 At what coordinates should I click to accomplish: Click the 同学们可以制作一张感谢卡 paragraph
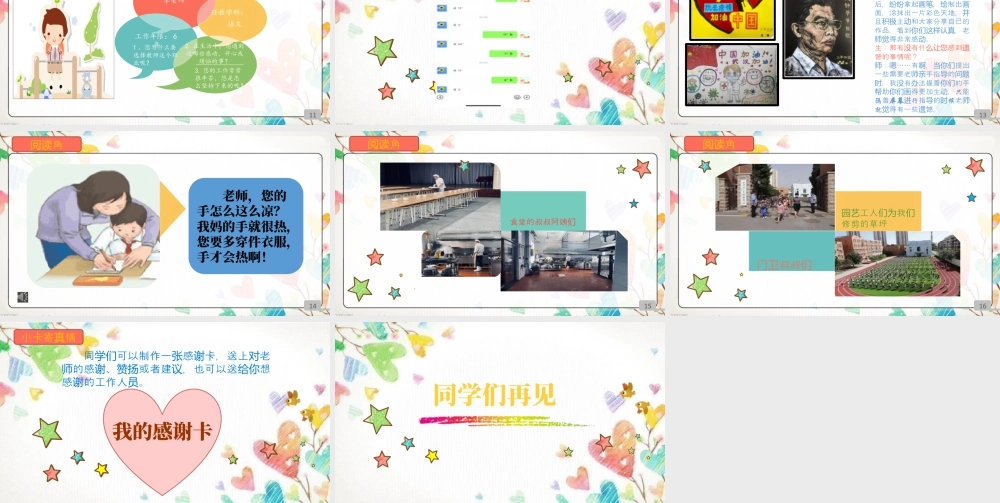coord(166,369)
